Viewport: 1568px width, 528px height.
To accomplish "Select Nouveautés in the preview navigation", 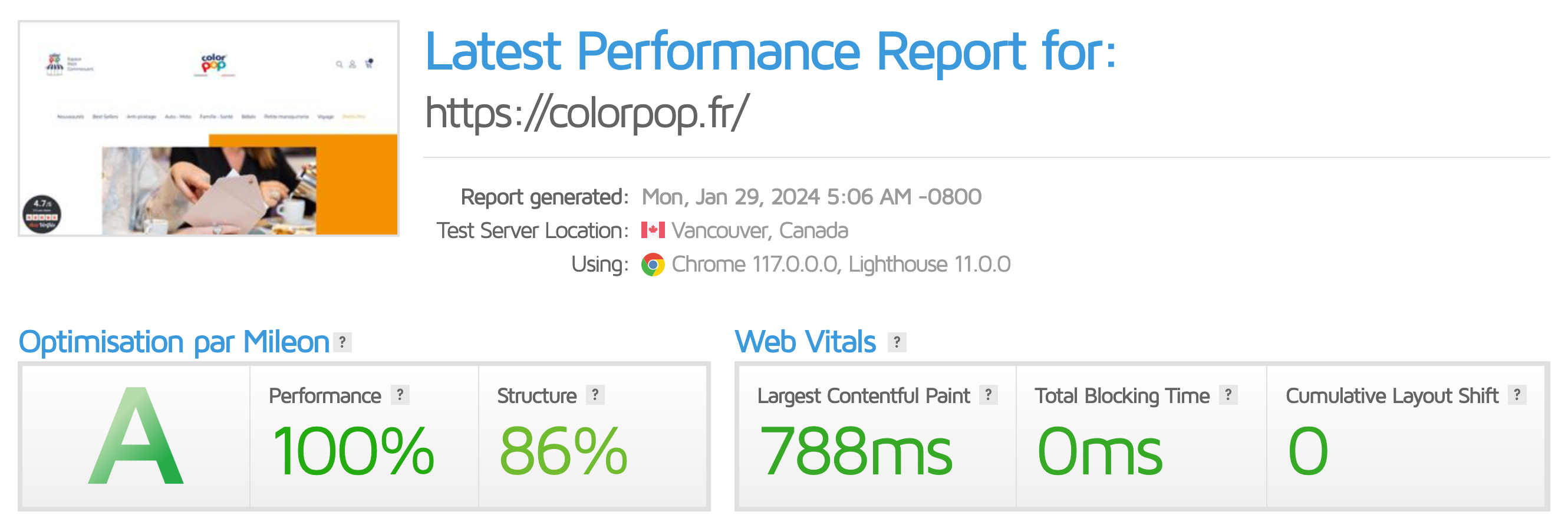I will click(x=71, y=117).
